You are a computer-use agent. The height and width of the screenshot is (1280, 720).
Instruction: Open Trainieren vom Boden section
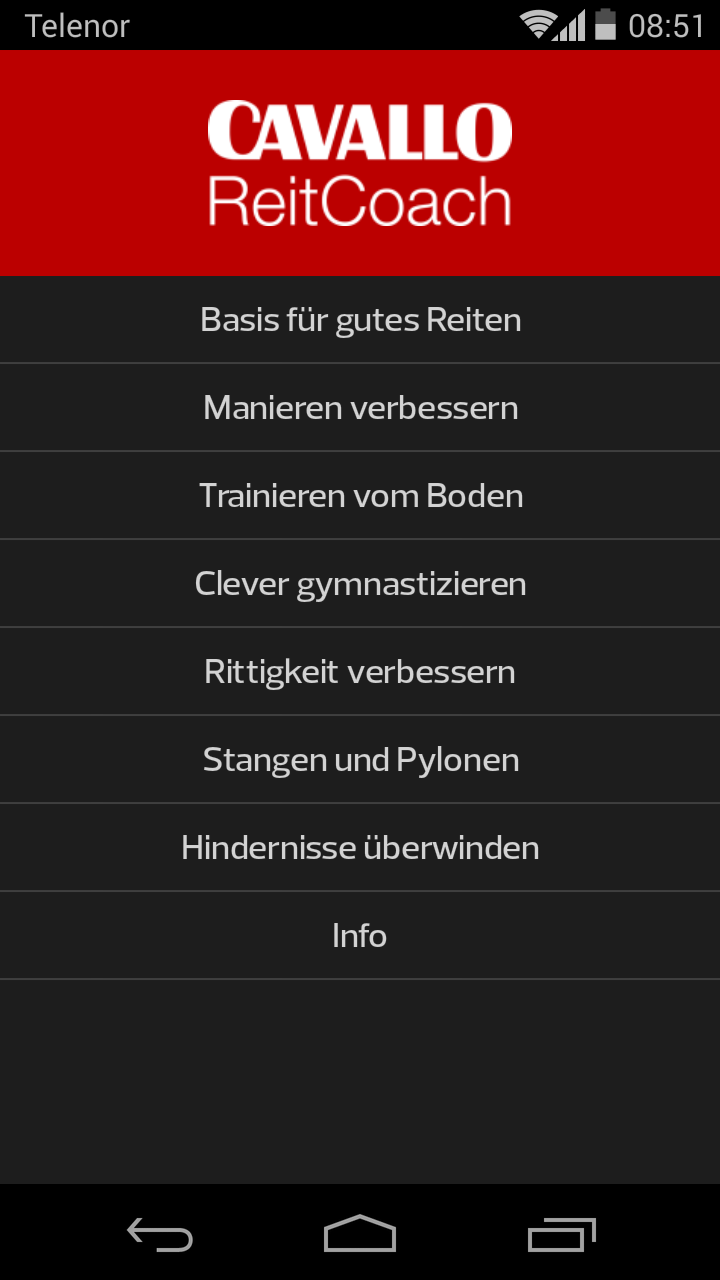coord(360,496)
